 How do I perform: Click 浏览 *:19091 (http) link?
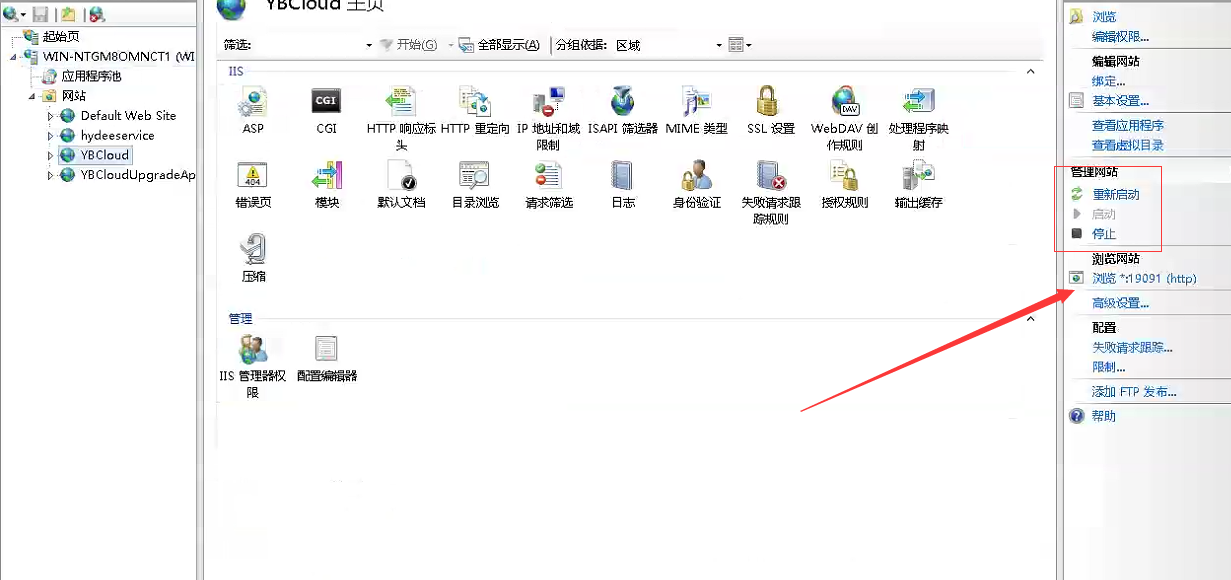[x=1143, y=279]
